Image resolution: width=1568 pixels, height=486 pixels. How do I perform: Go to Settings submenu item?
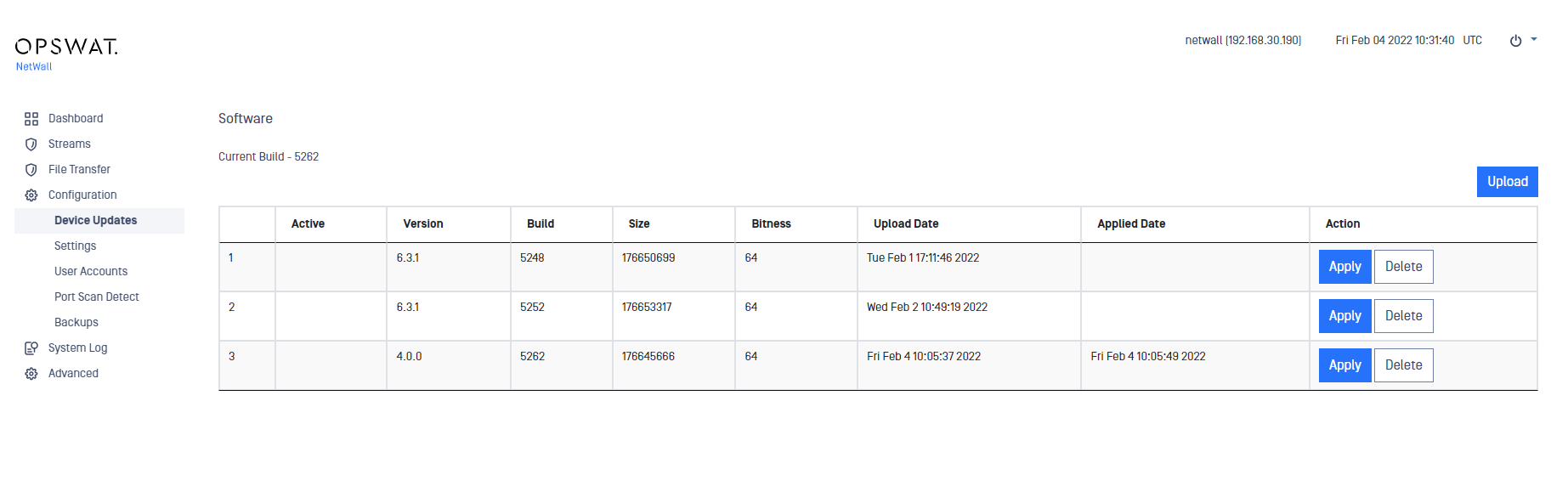(x=75, y=246)
